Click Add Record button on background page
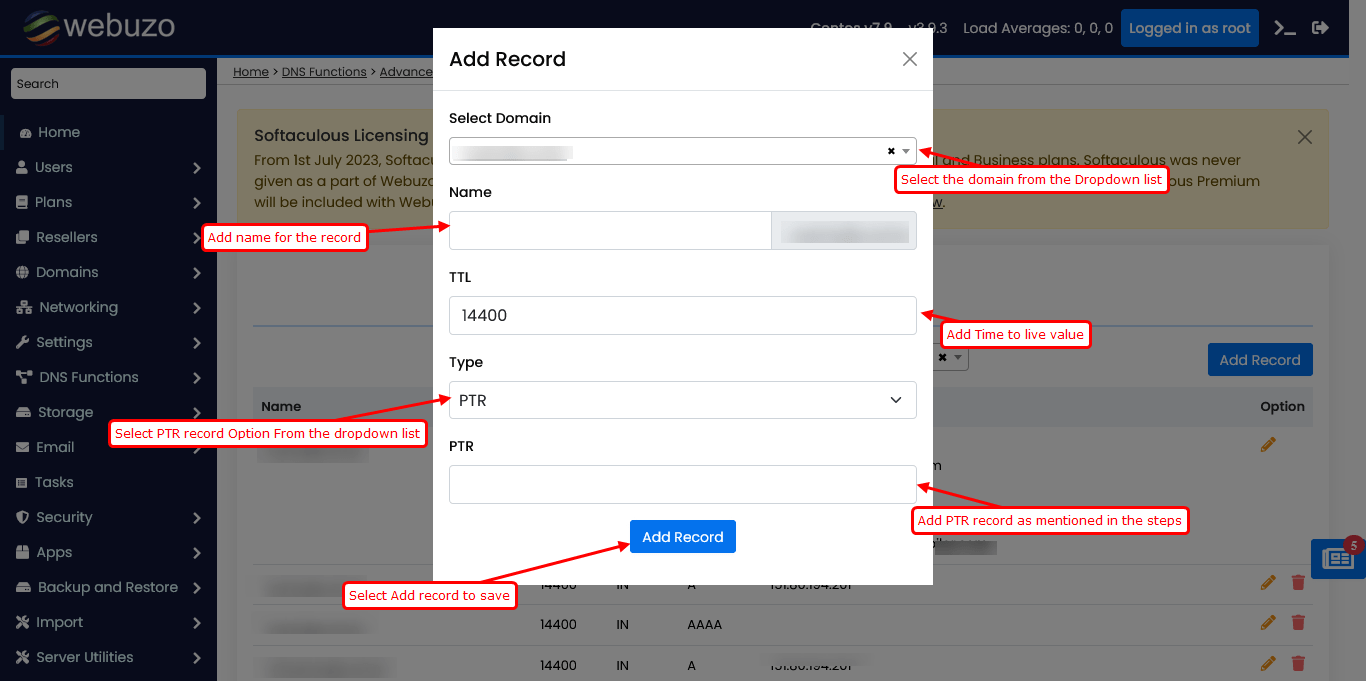This screenshot has width=1366, height=681. pyautogui.click(x=1260, y=360)
